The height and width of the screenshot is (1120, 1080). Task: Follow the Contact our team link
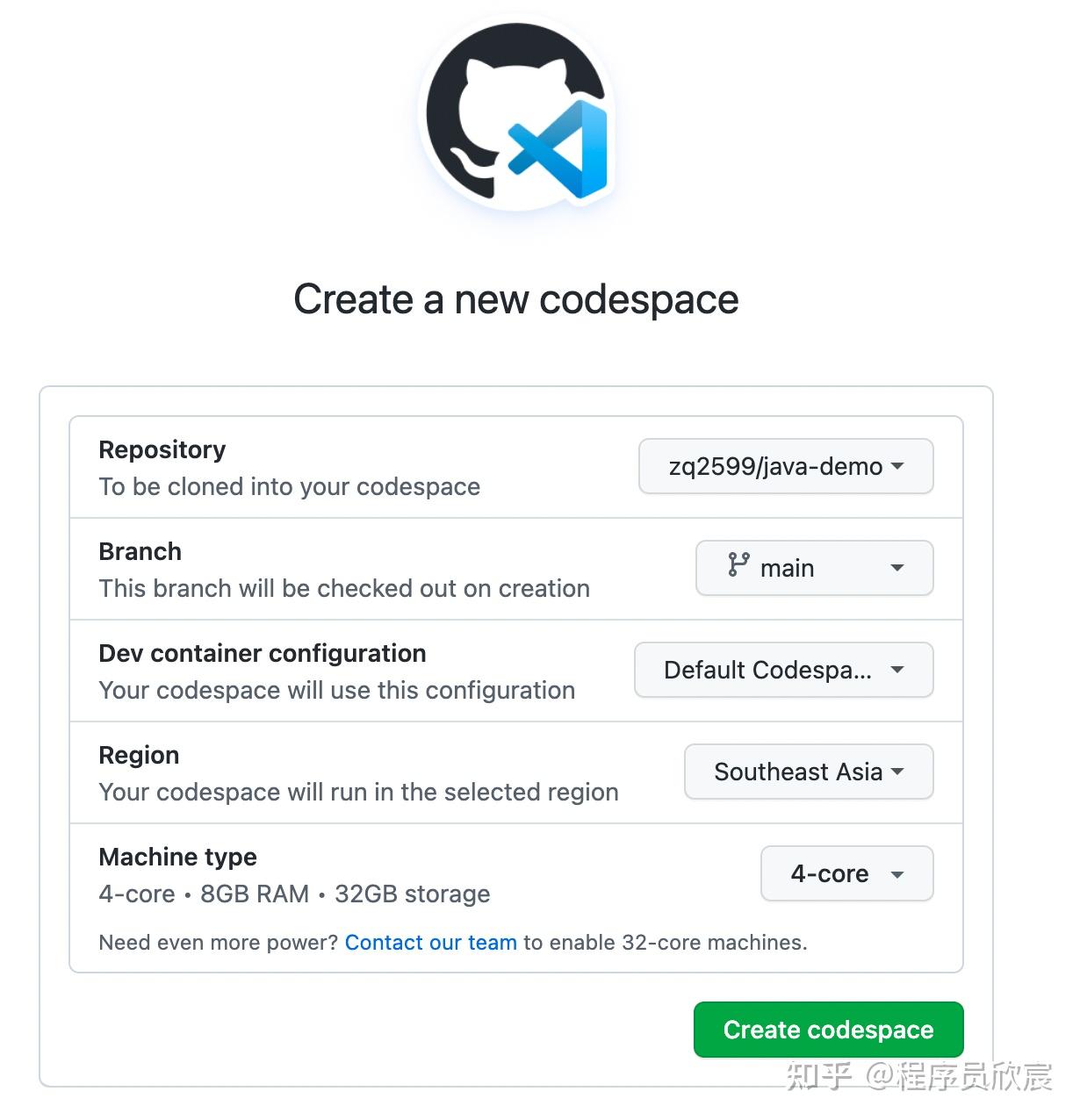click(x=430, y=943)
